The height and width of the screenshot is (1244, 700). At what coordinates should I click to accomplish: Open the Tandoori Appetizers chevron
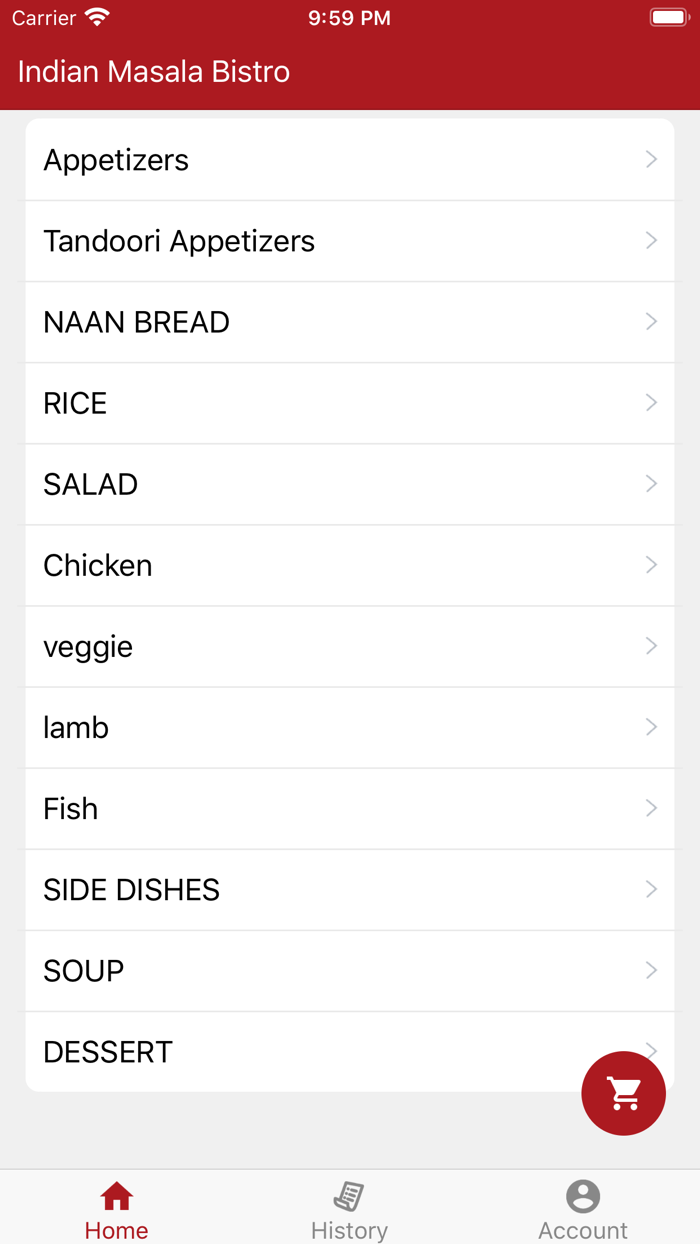[x=651, y=240]
